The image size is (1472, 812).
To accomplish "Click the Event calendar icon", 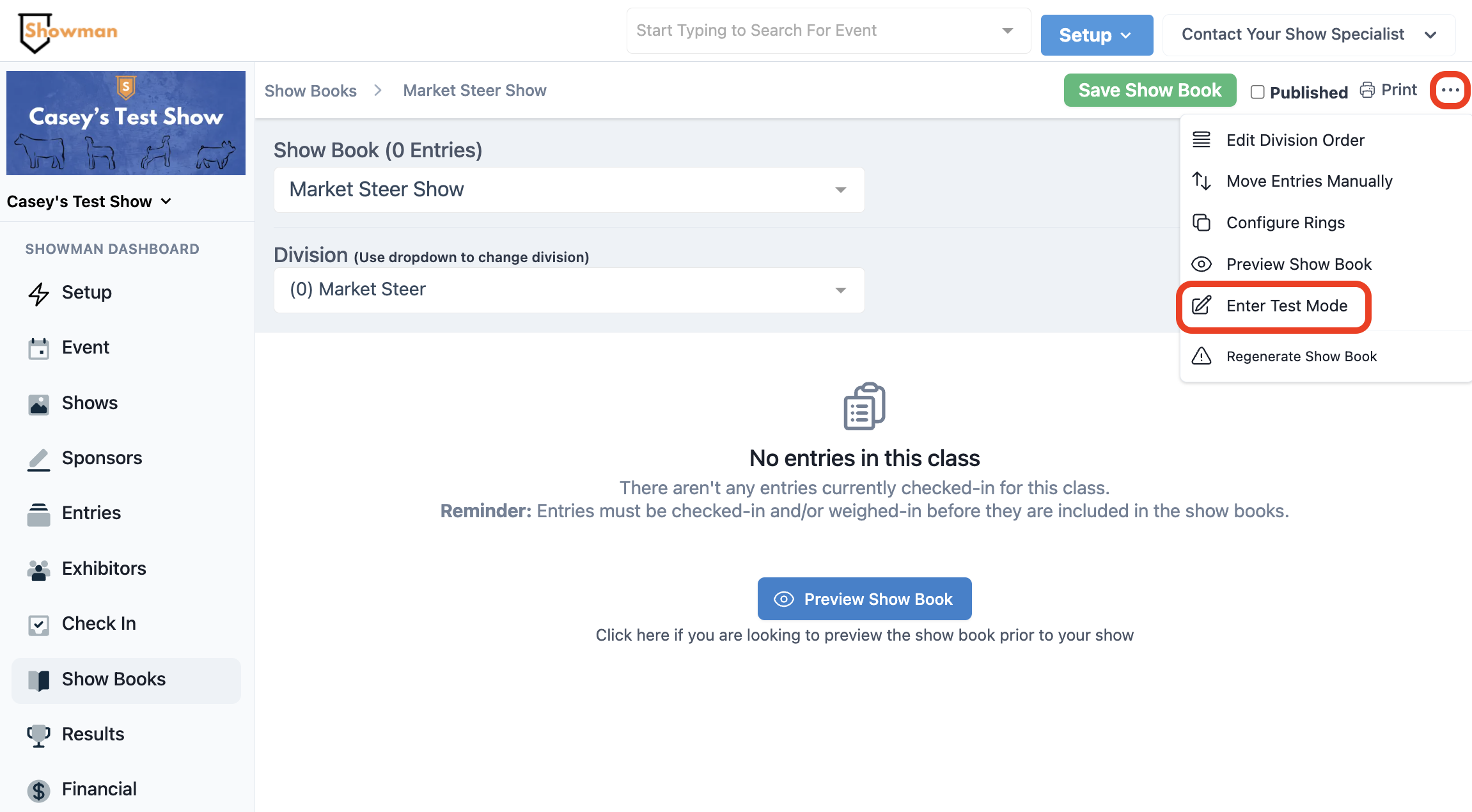I will tap(38, 348).
